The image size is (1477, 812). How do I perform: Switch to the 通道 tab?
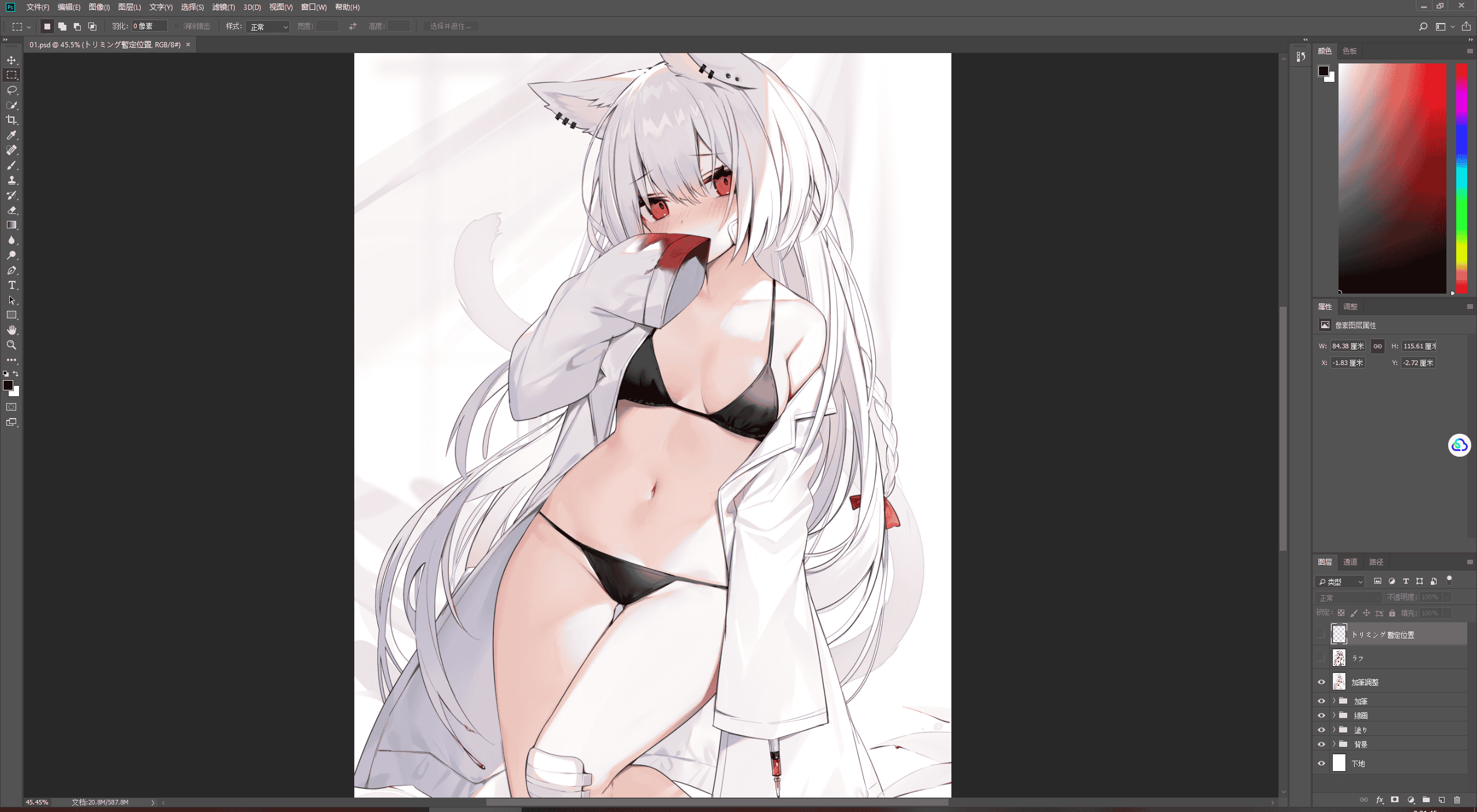(x=1350, y=562)
